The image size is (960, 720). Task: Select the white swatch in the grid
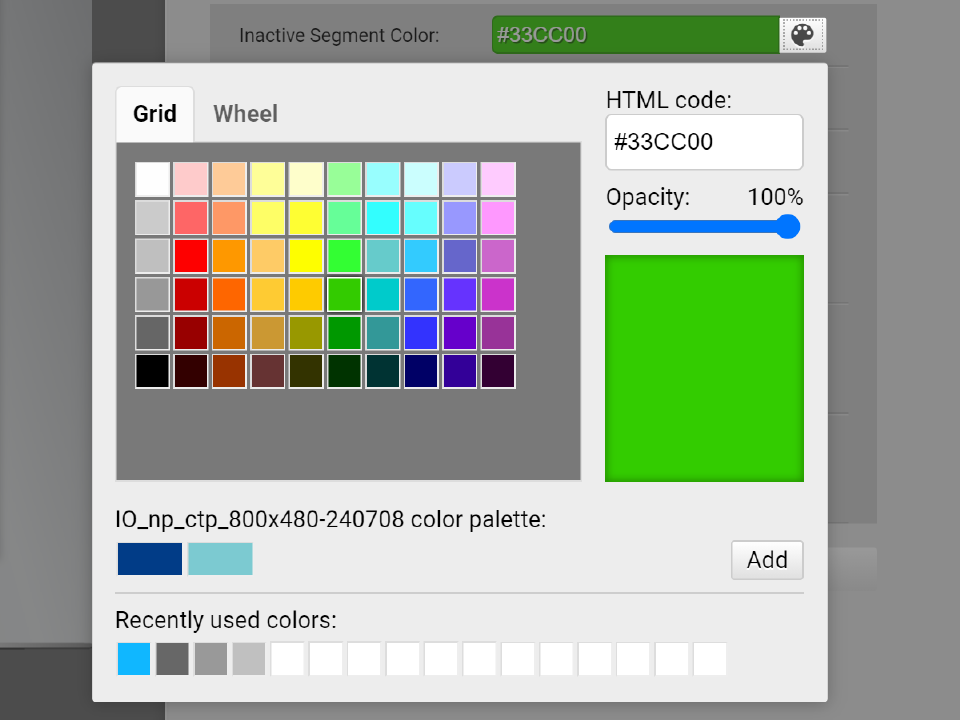[152, 180]
